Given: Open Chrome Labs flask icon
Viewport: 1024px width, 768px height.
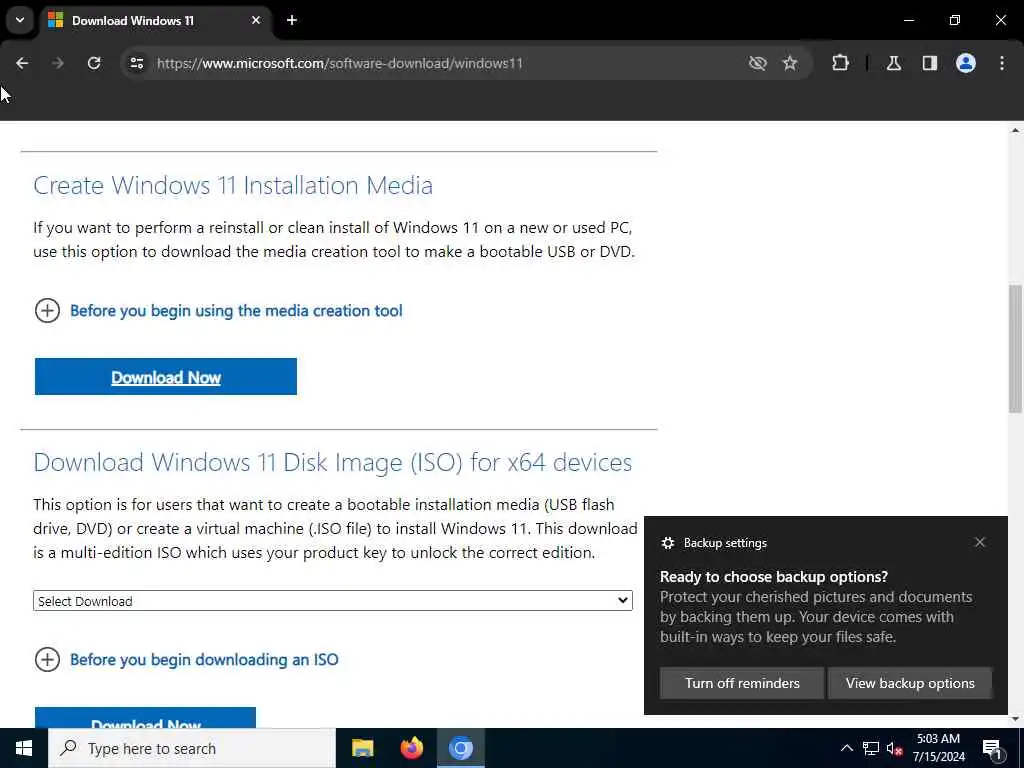Looking at the screenshot, I should [894, 63].
